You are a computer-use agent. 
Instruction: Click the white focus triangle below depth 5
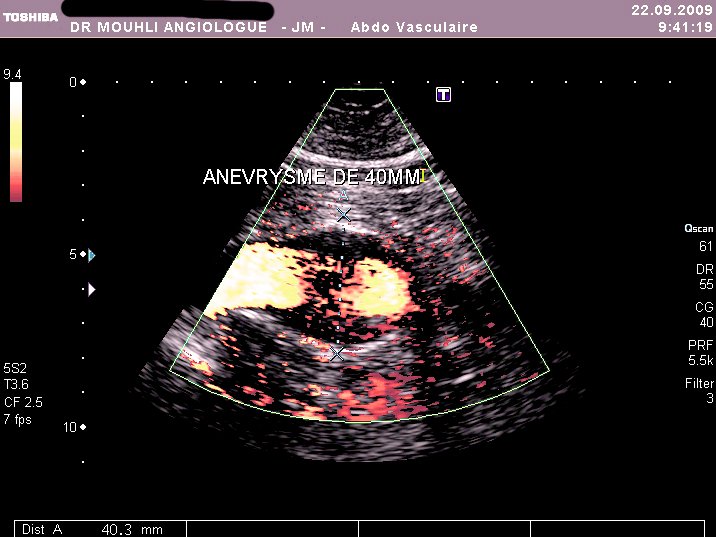pos(92,290)
